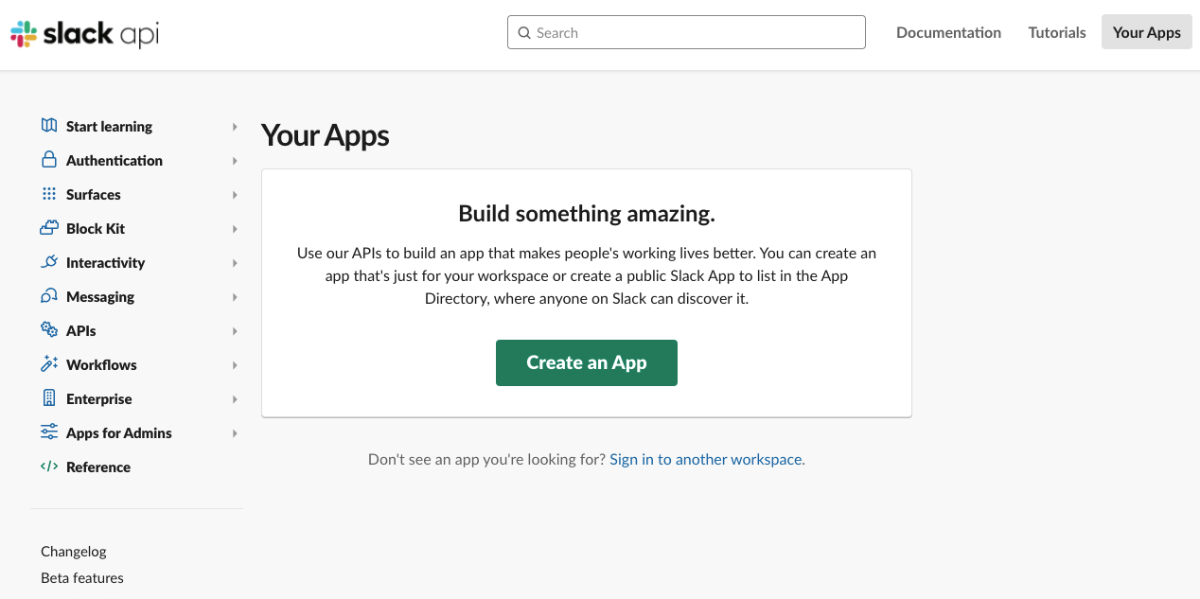
Task: Click the Your Apps page heading
Action: pyautogui.click(x=325, y=136)
